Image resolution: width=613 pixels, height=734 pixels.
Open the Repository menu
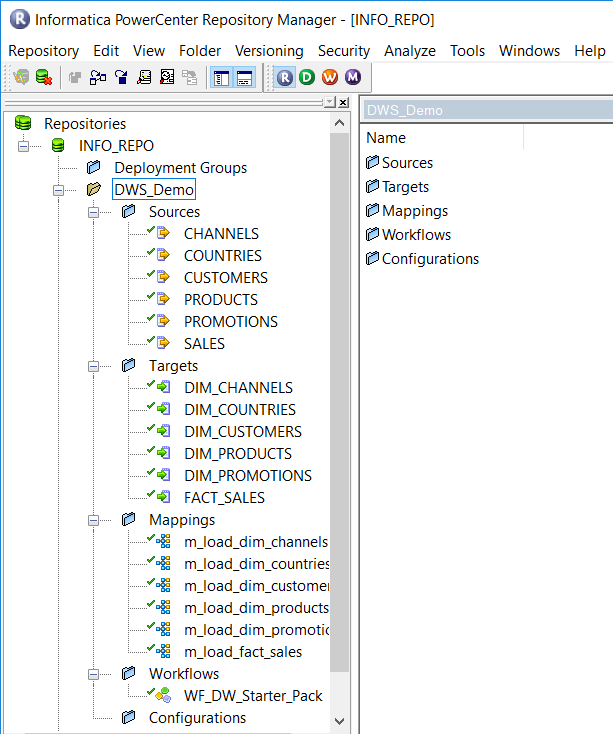44,51
